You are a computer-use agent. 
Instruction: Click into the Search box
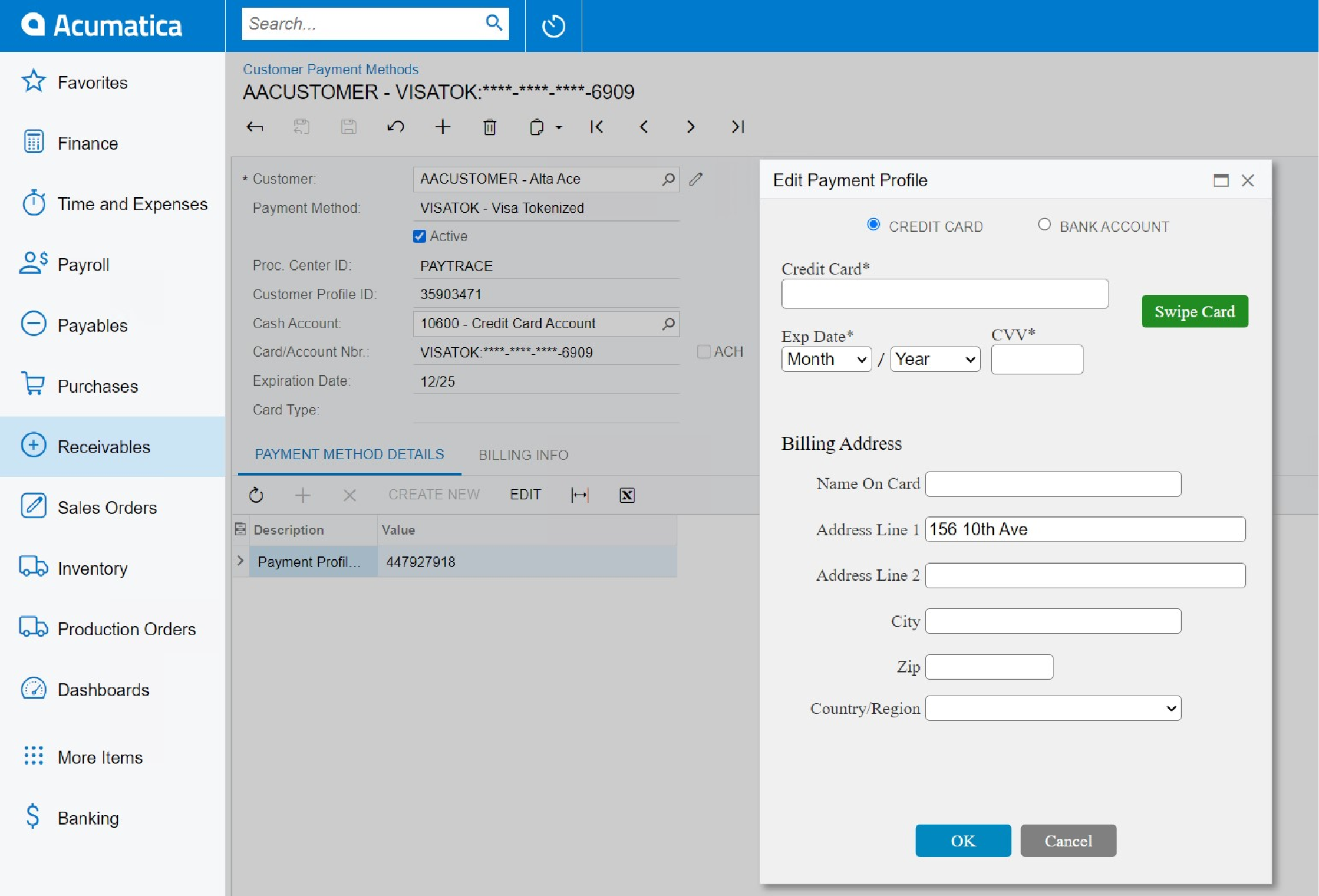click(362, 24)
